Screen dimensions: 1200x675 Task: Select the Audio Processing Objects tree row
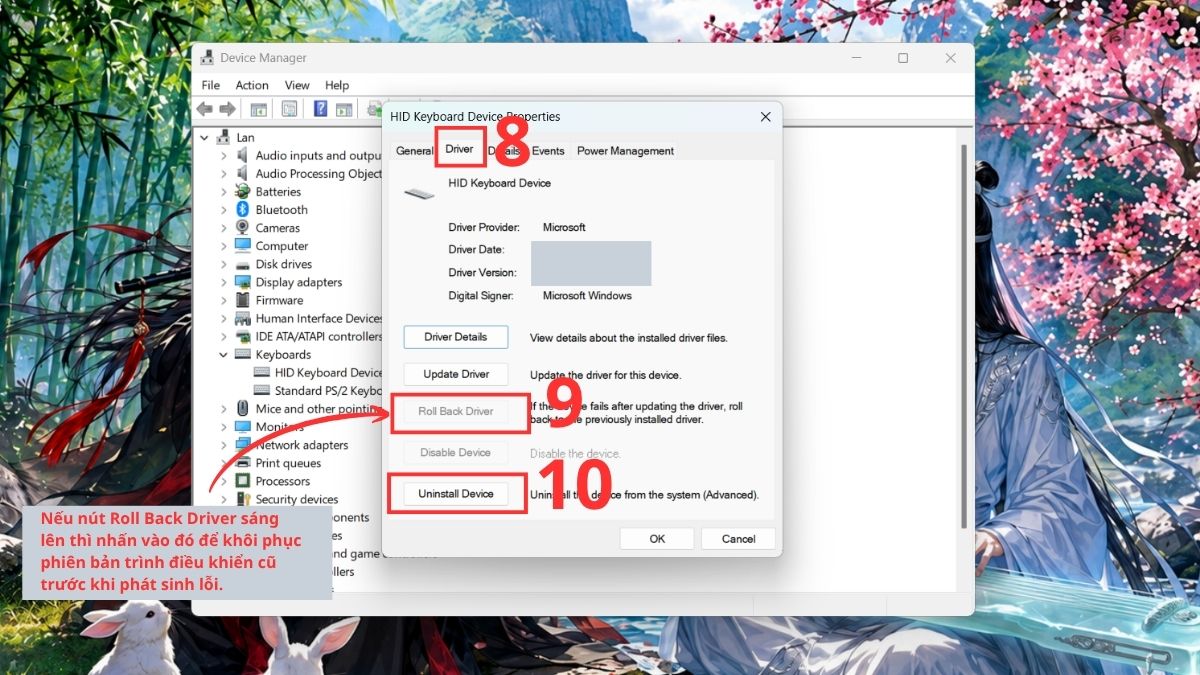[x=308, y=174]
